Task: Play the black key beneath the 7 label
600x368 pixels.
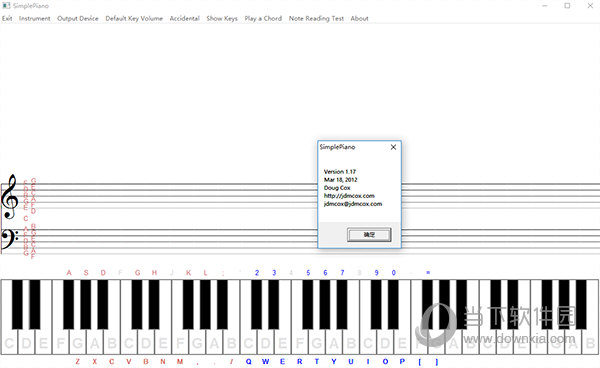Action: [342, 304]
